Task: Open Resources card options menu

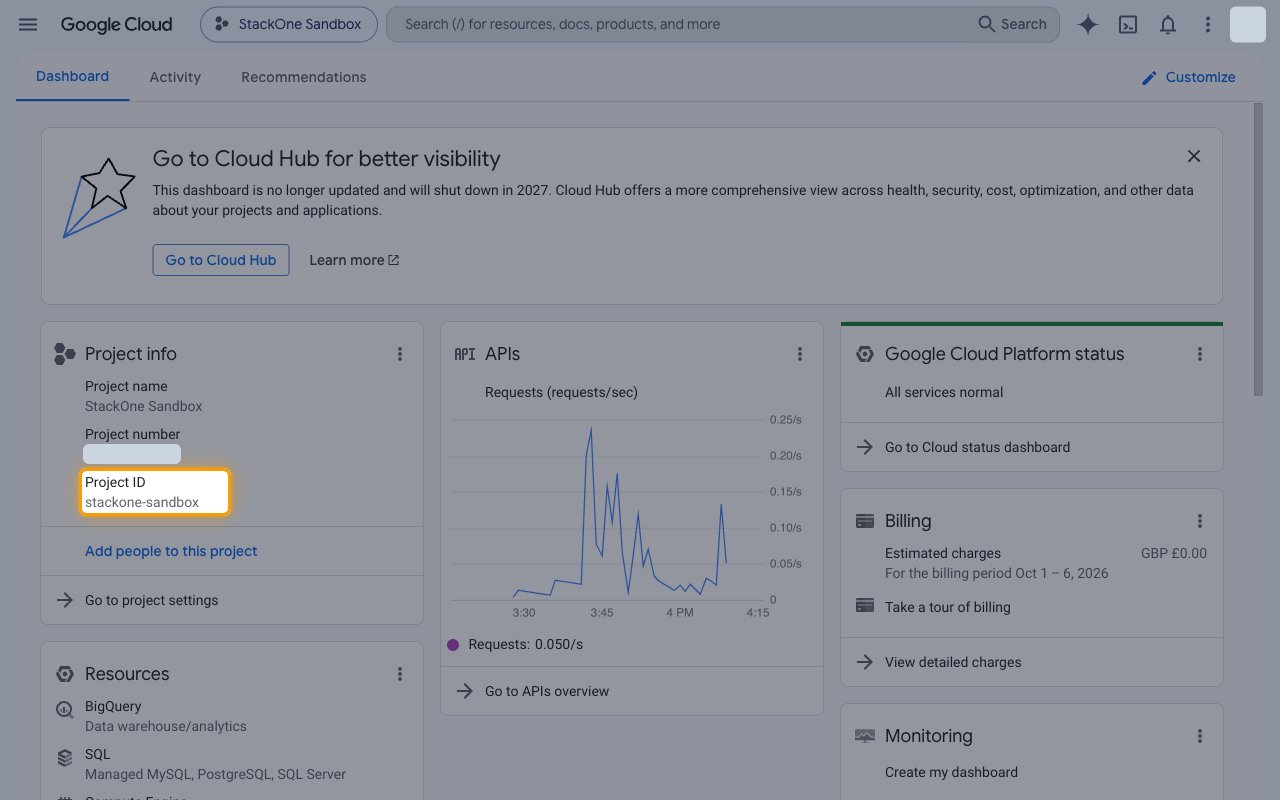Action: 400,674
